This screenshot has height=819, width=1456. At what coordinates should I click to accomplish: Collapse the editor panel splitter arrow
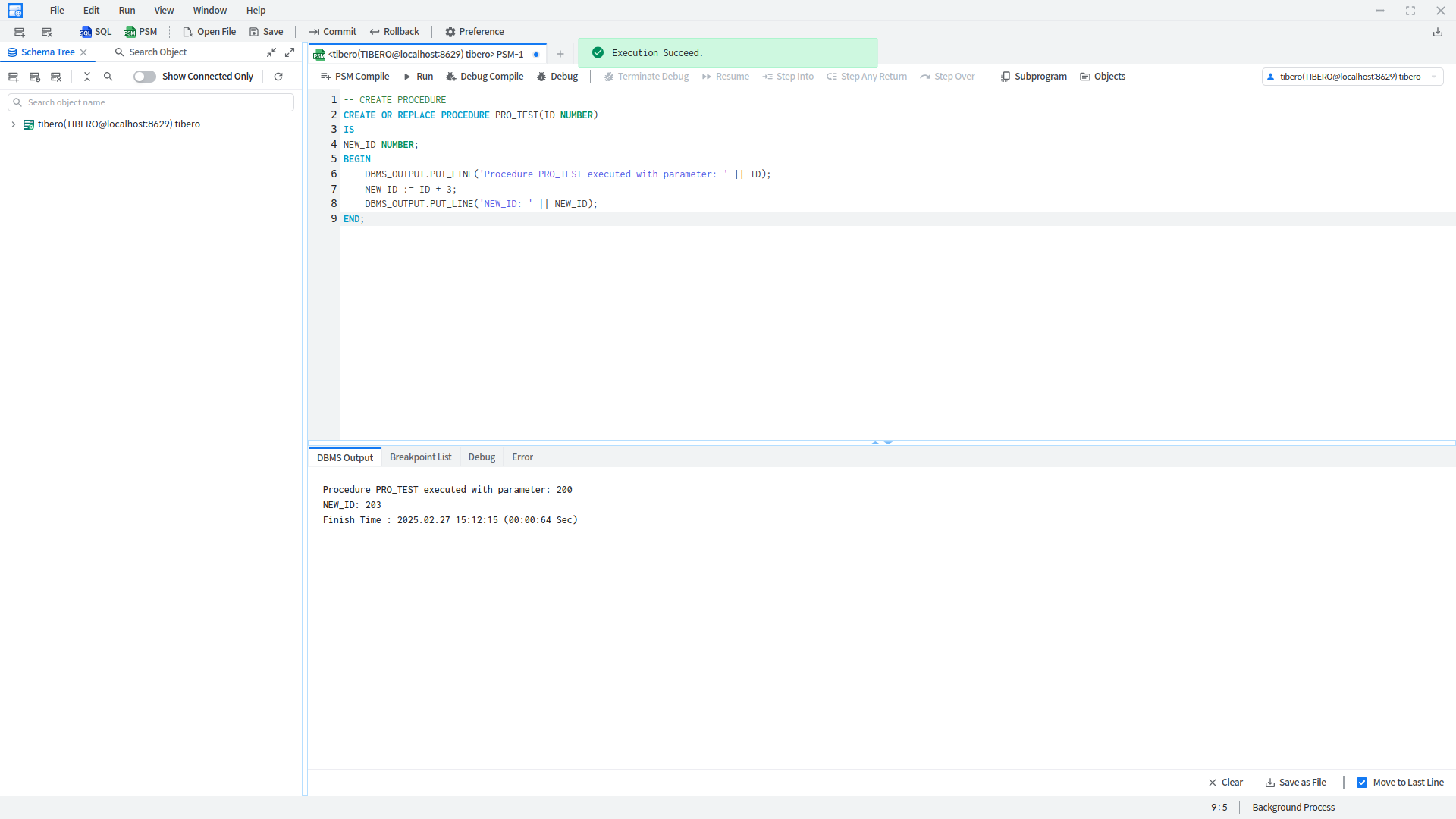pyautogui.click(x=875, y=442)
